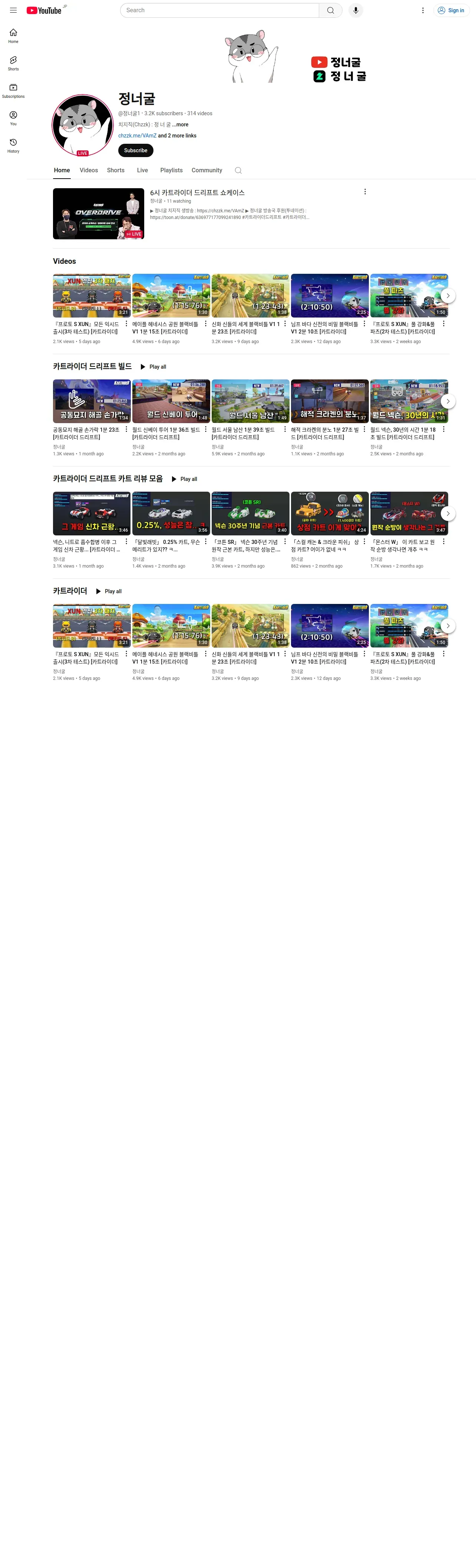The height and width of the screenshot is (1568, 476).
Task: Click the Sign in button
Action: [451, 10]
